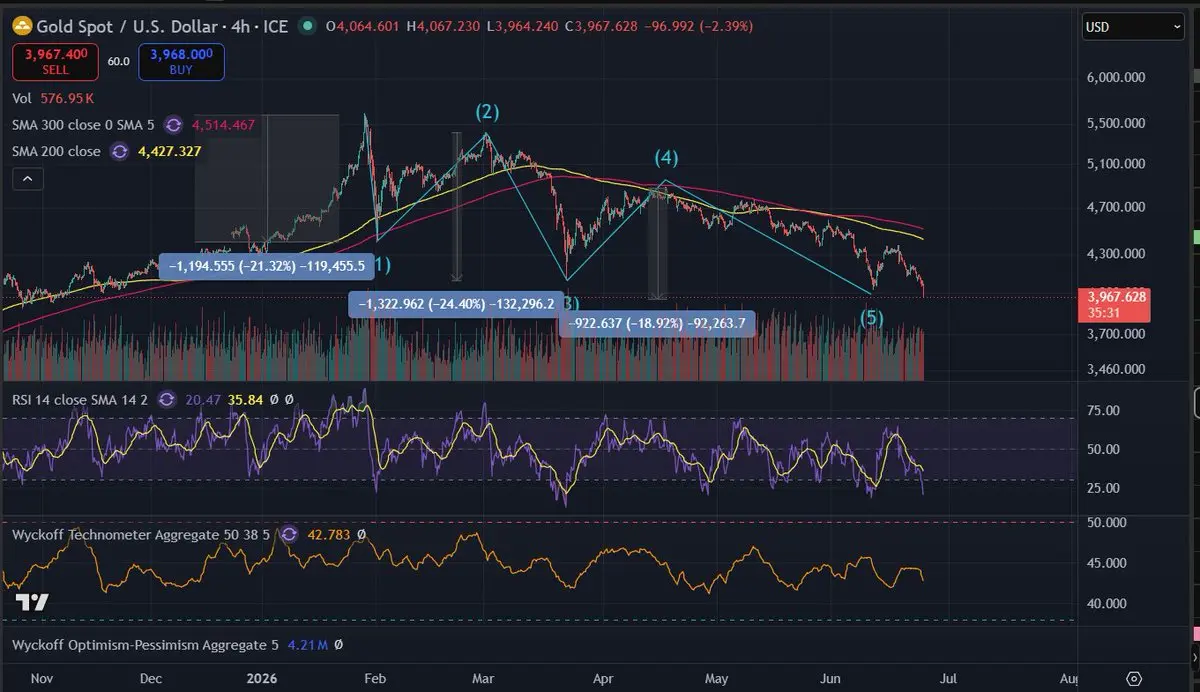Click the green market status indicator dot

(307, 25)
